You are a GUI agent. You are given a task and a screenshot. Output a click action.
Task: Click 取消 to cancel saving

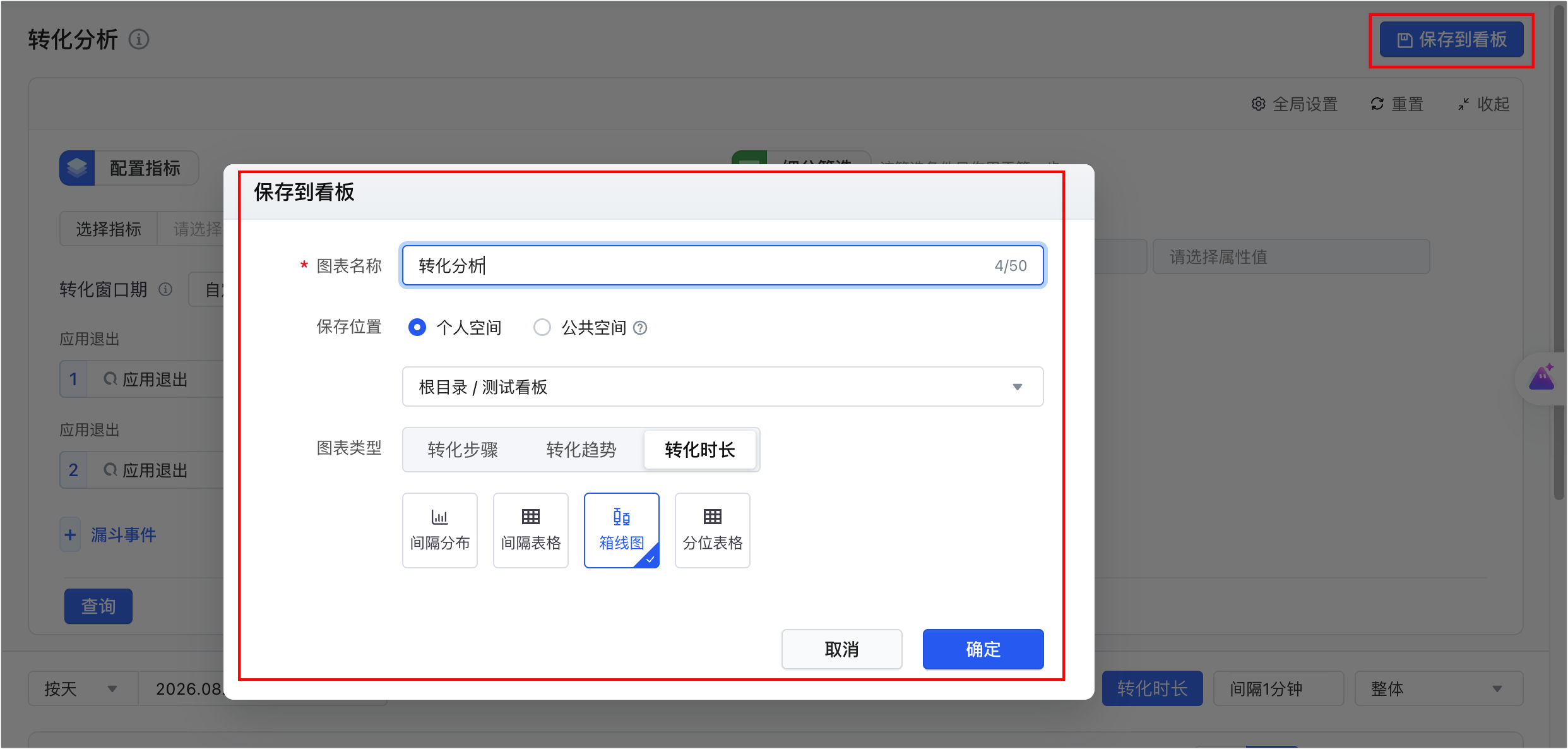click(842, 649)
